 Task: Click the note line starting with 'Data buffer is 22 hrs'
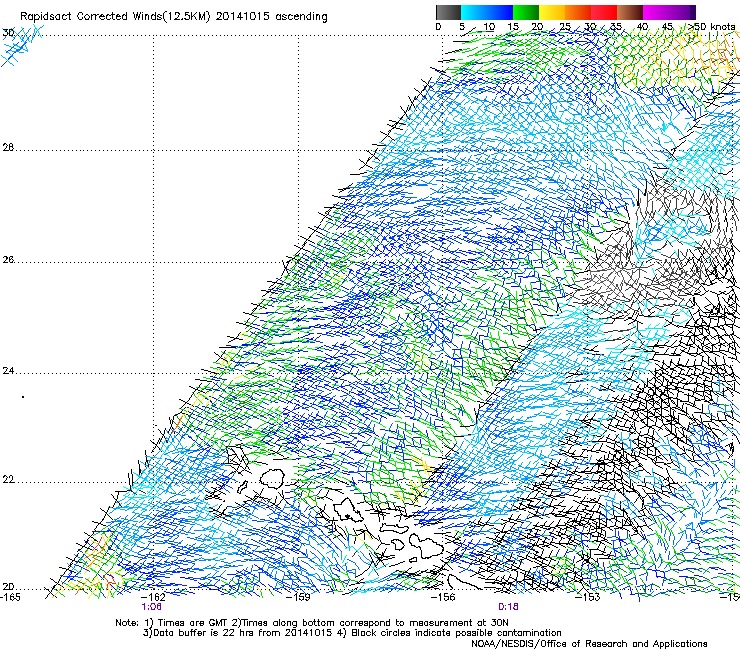(x=352, y=633)
